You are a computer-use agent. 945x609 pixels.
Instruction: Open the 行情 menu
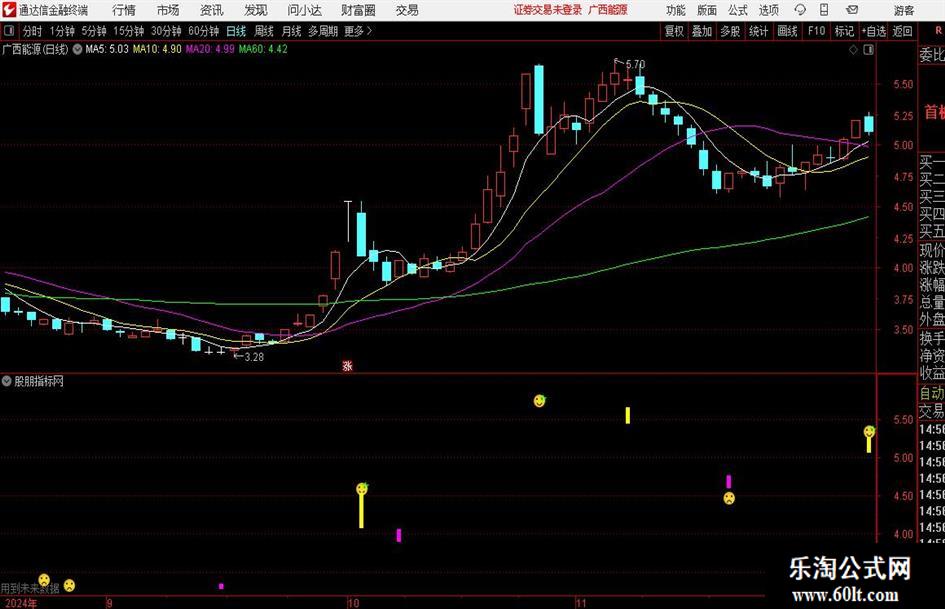(124, 10)
